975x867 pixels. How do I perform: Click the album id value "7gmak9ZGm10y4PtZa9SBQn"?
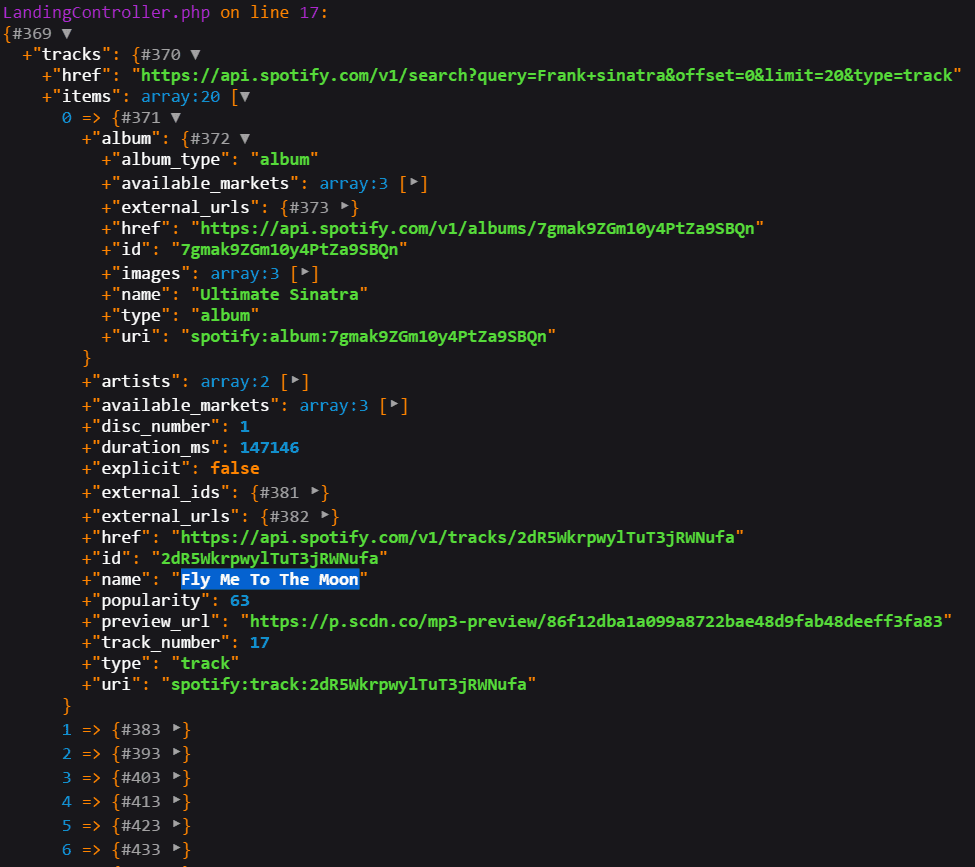pyautogui.click(x=289, y=250)
